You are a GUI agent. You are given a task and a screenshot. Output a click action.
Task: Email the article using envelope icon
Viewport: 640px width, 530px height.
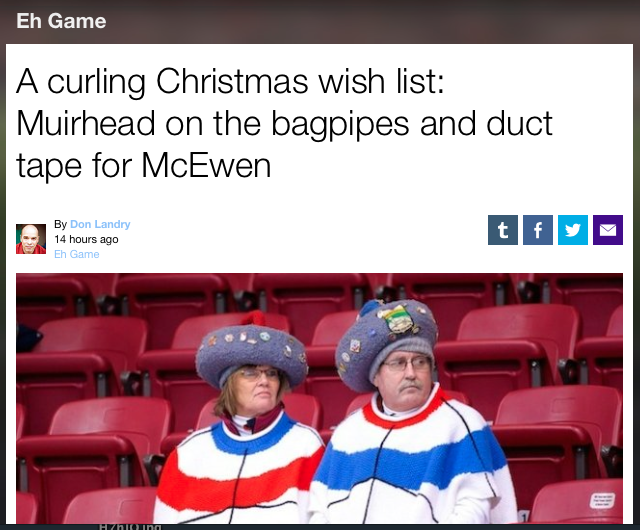608,230
